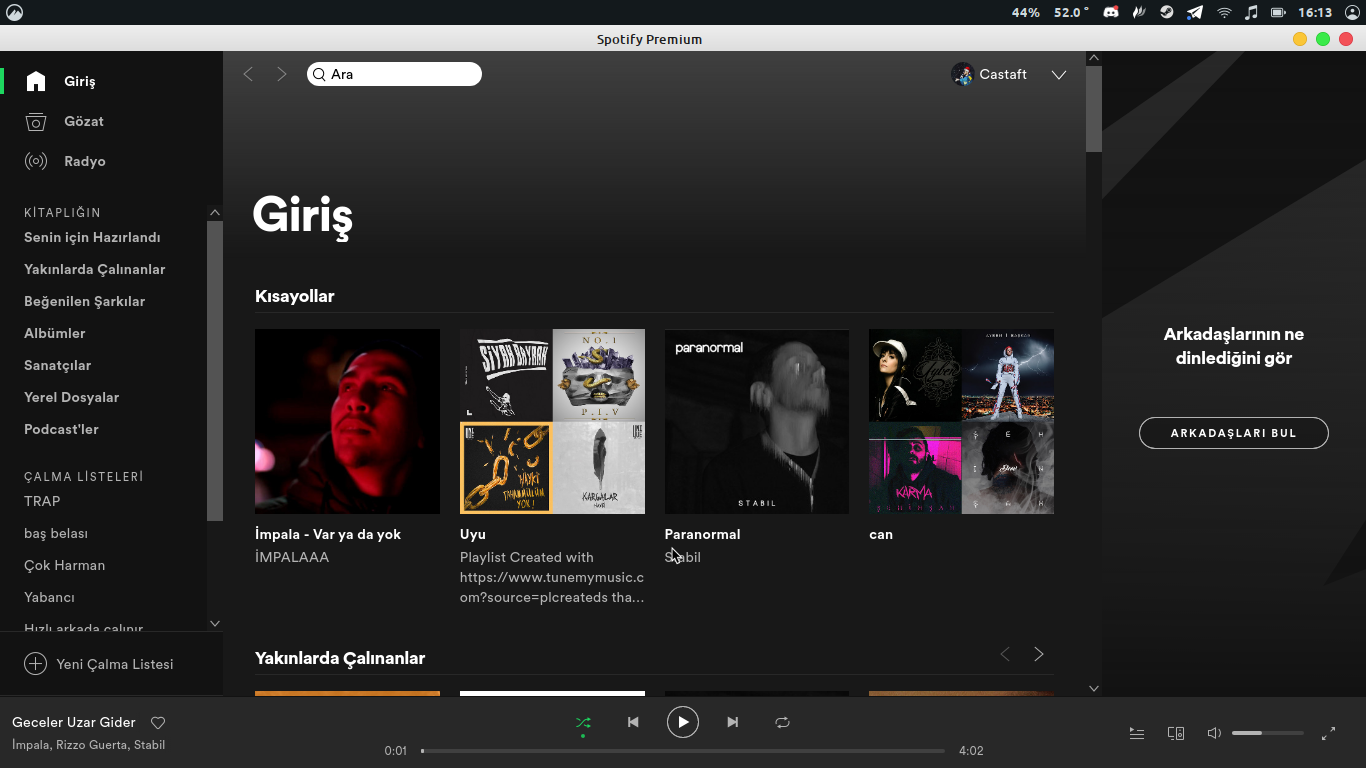Click the main content vertical scrollbar

click(1094, 109)
